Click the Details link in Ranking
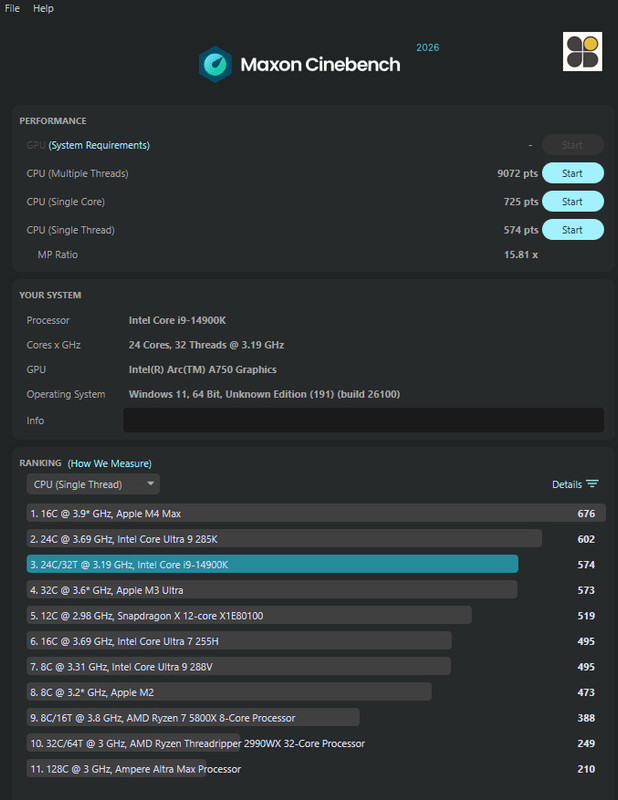This screenshot has height=800, width=618. [x=566, y=484]
